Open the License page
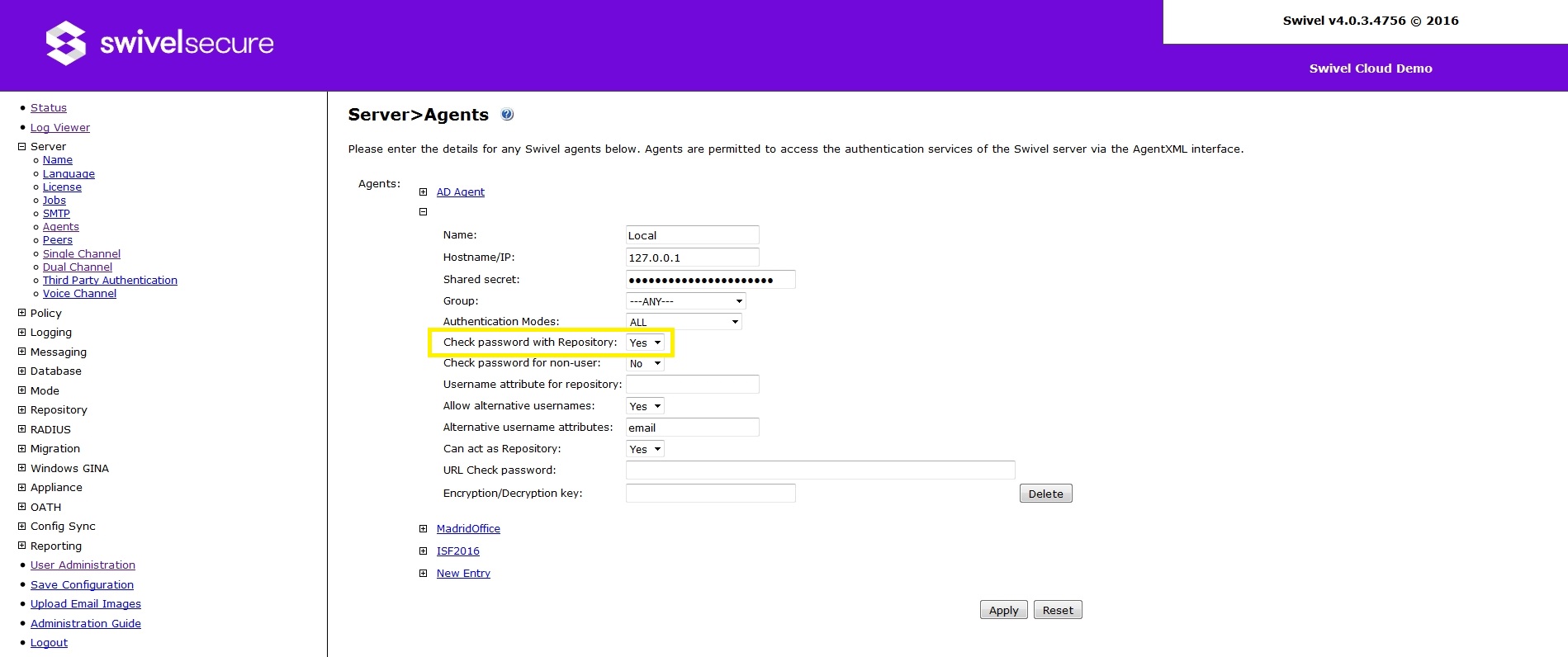 click(62, 187)
